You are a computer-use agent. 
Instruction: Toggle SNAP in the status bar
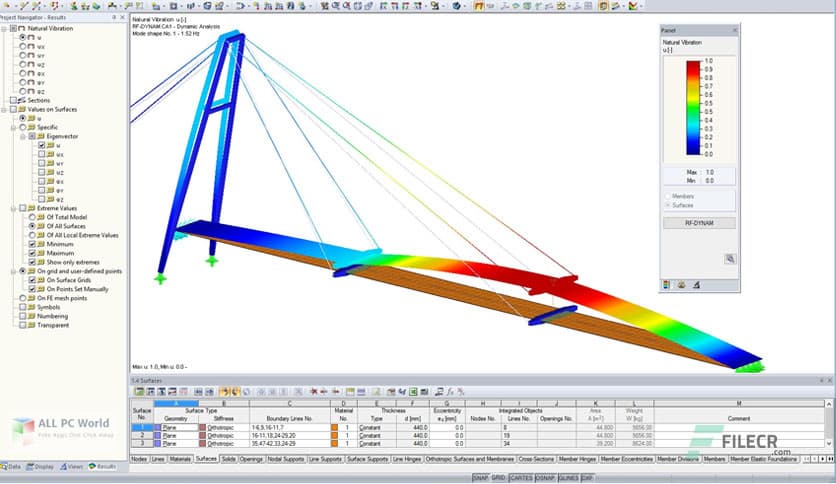480,478
